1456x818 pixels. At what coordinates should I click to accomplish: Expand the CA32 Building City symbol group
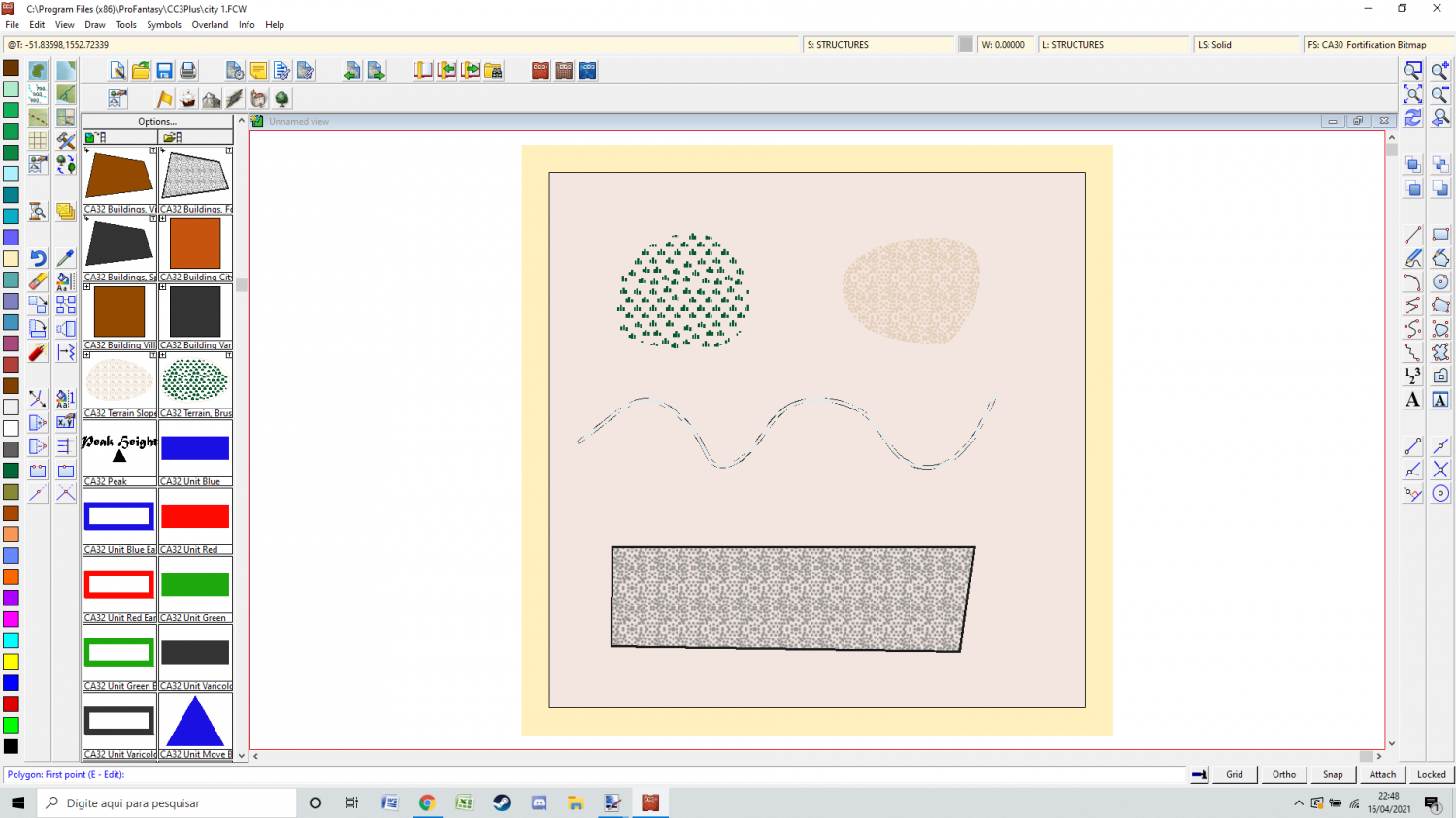pos(163,219)
